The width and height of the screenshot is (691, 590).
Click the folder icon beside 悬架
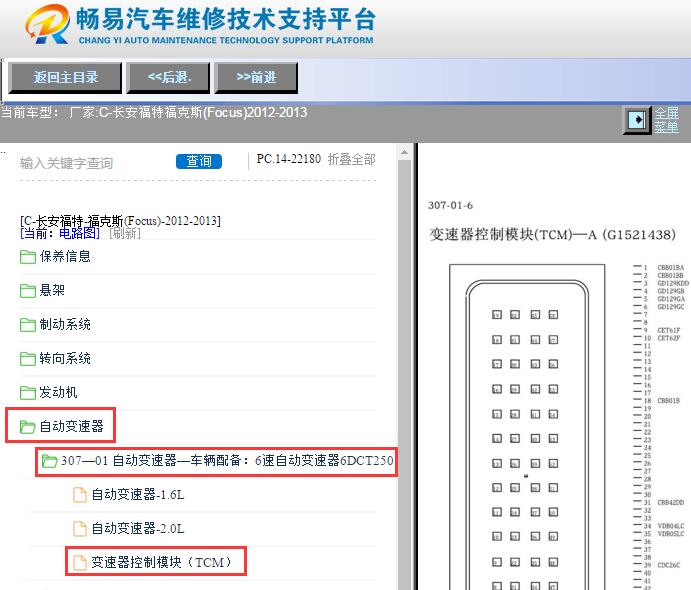(x=28, y=291)
